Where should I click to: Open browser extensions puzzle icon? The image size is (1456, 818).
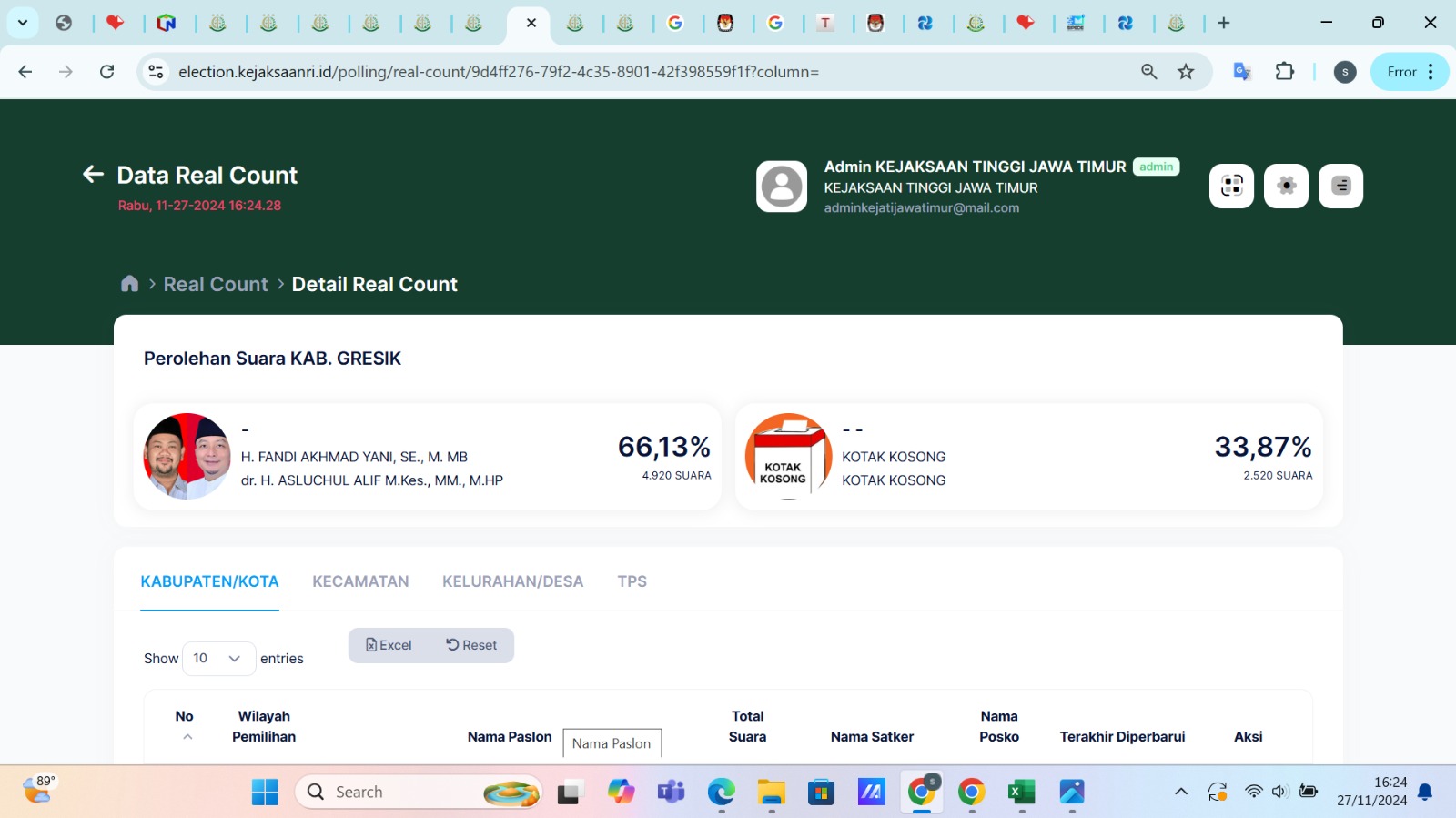click(1284, 72)
